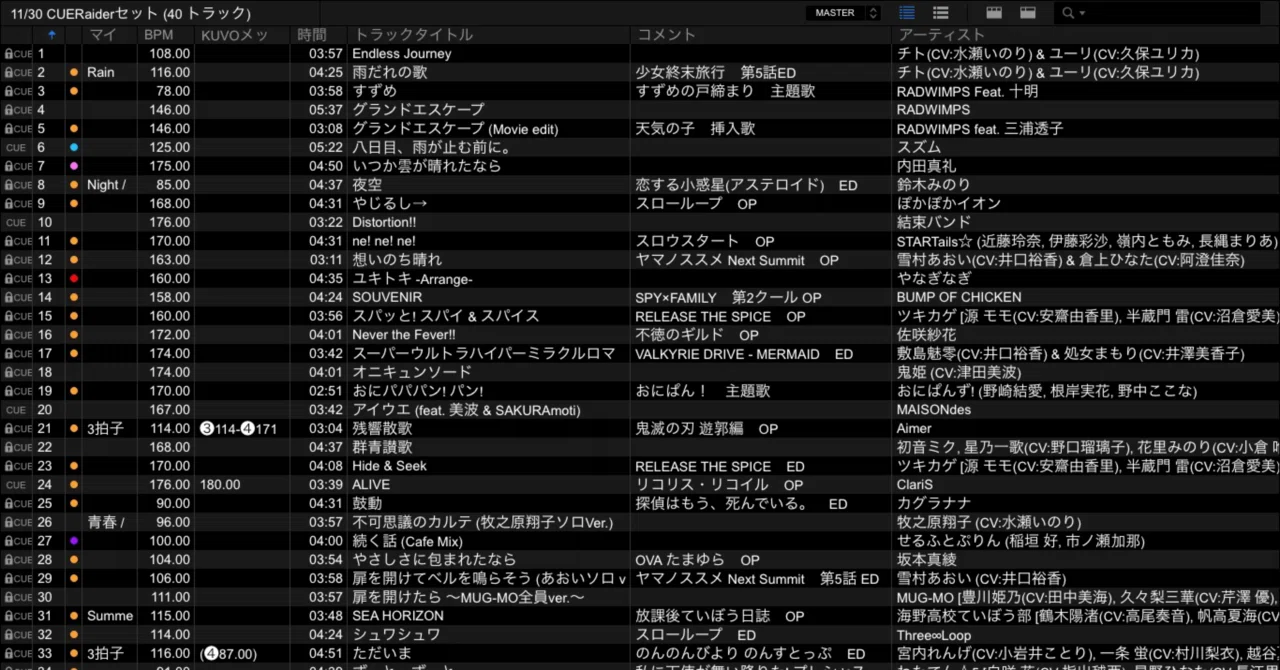The image size is (1280, 670).
Task: Click the Rain tag of track 2
Action: (x=100, y=73)
